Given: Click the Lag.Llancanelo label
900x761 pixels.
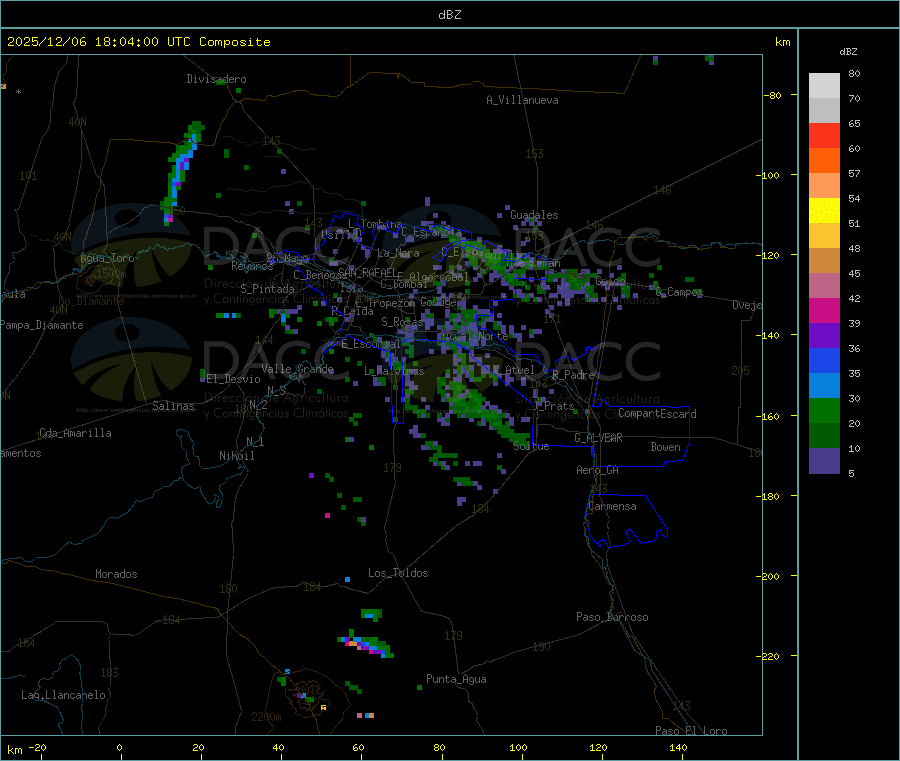Looking at the screenshot, I should pos(63,695).
